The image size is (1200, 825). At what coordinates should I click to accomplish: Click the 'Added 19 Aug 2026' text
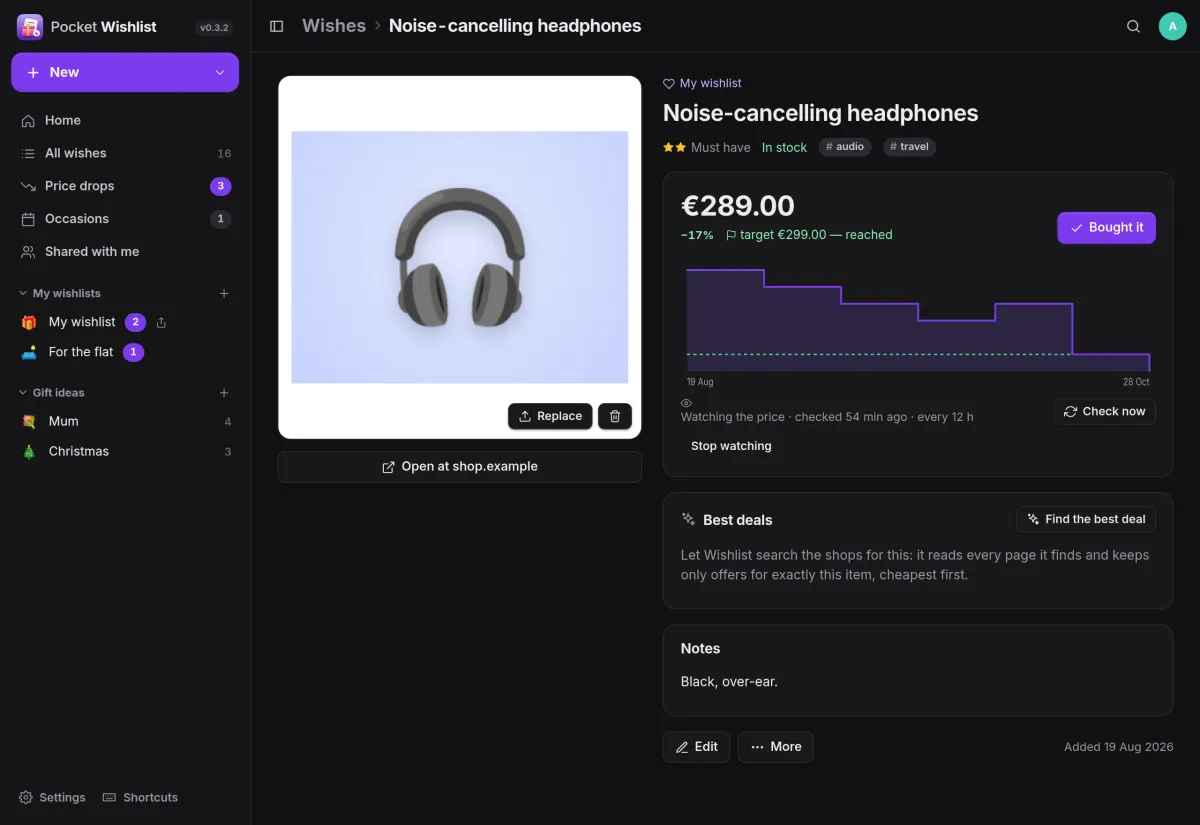[1118, 747]
